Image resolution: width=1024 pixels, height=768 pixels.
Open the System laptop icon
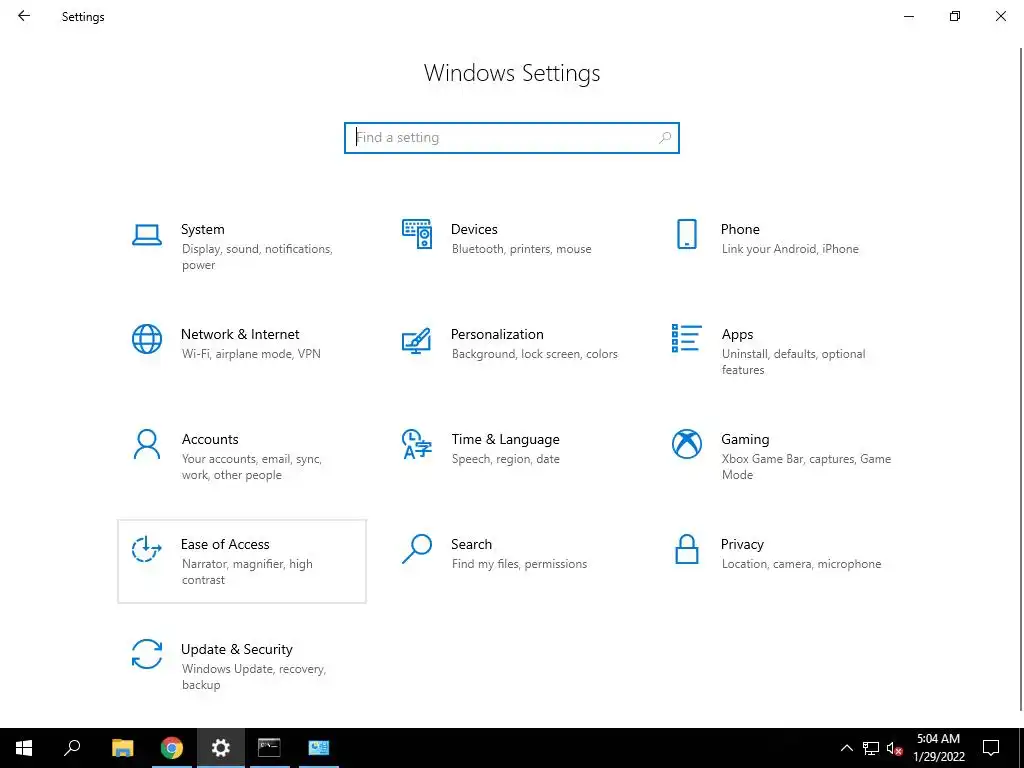147,235
